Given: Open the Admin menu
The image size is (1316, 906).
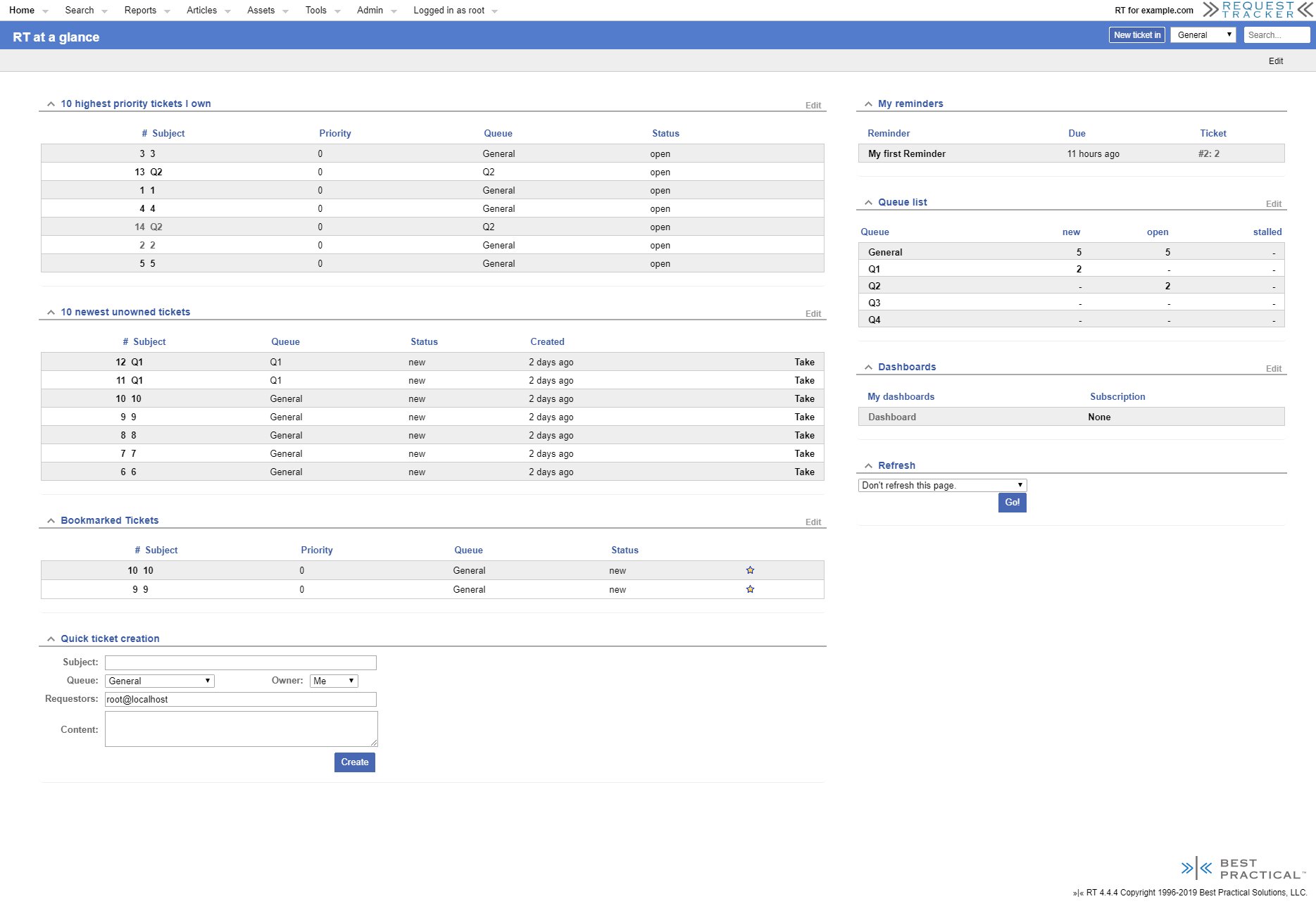Looking at the screenshot, I should 370,11.
